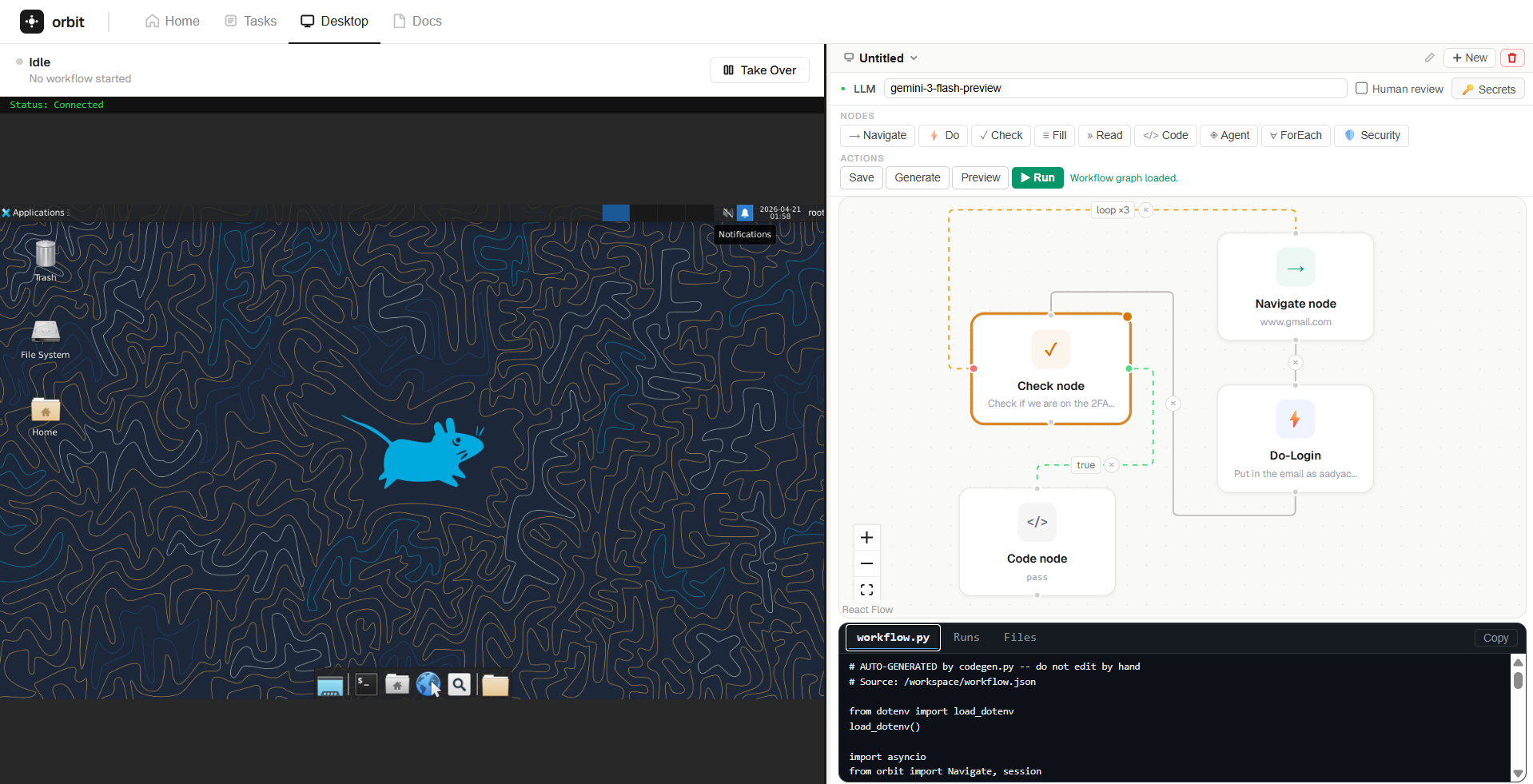Open the application finder magnifier icon
The height and width of the screenshot is (784, 1533).
(x=459, y=684)
